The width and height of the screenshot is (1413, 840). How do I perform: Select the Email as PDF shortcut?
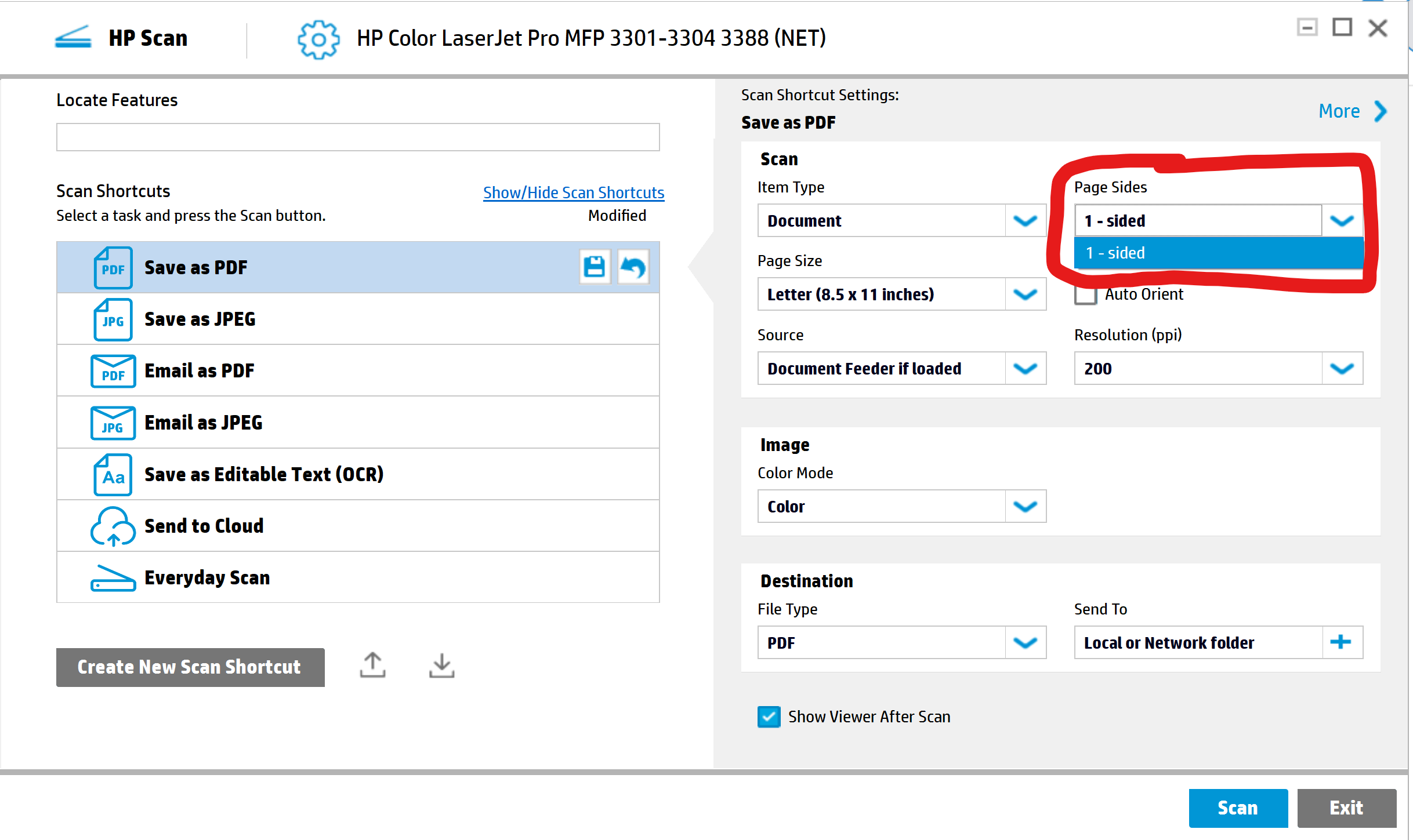click(x=358, y=370)
